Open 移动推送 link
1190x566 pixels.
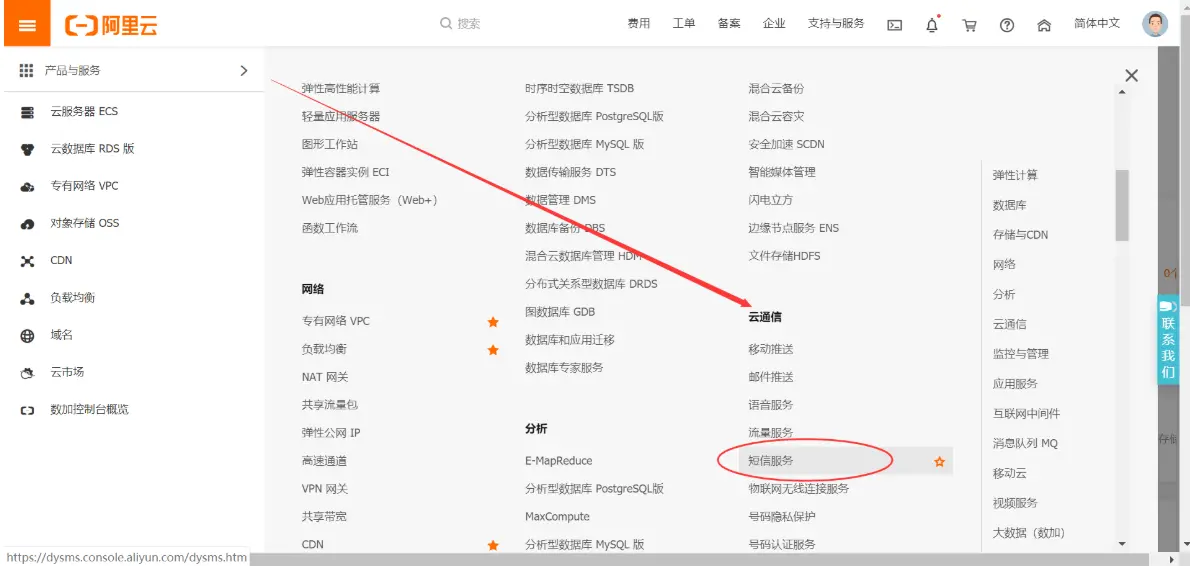point(770,349)
